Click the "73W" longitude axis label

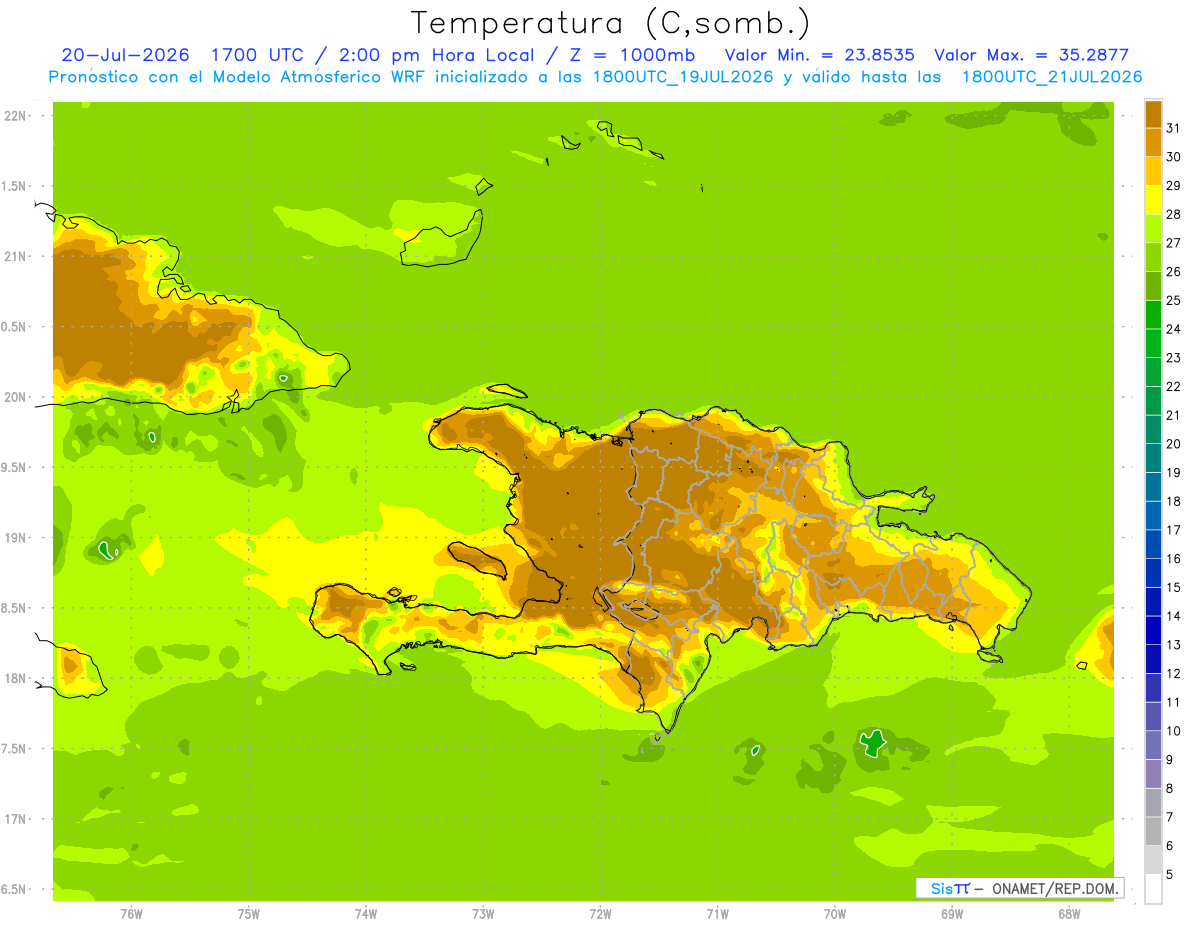coord(483,914)
